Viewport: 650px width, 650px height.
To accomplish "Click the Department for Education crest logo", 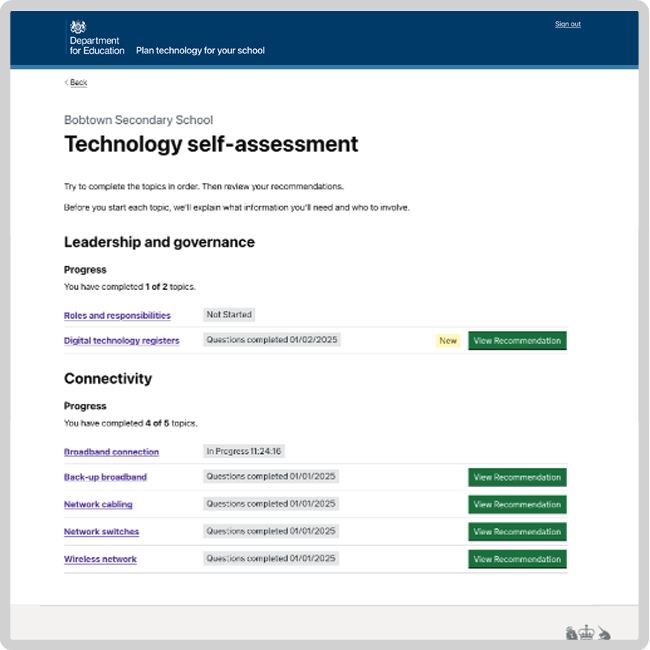I will pos(79,28).
